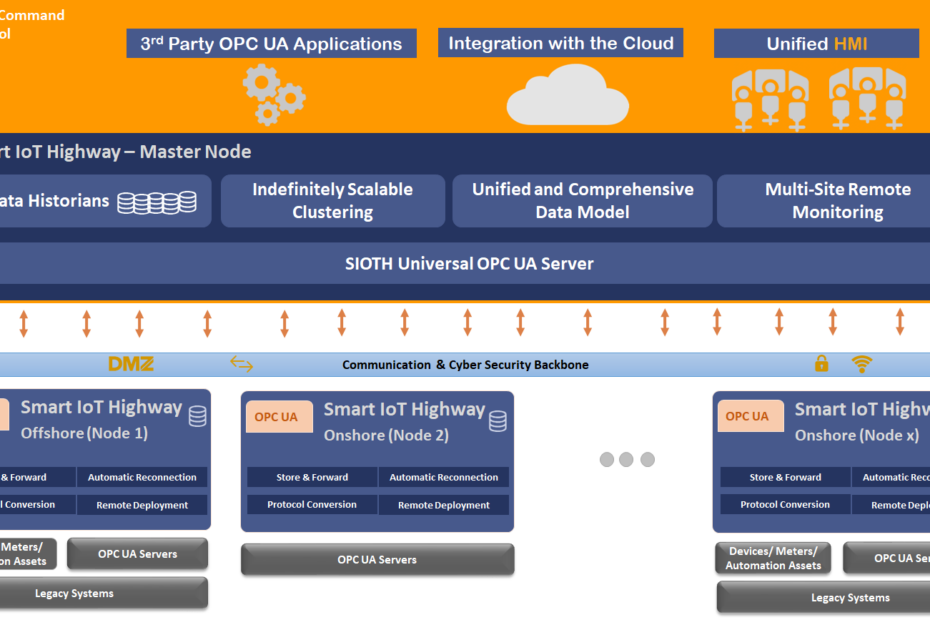
Task: Click the bidirectional arrows icon next to DMZ
Action: click(241, 364)
